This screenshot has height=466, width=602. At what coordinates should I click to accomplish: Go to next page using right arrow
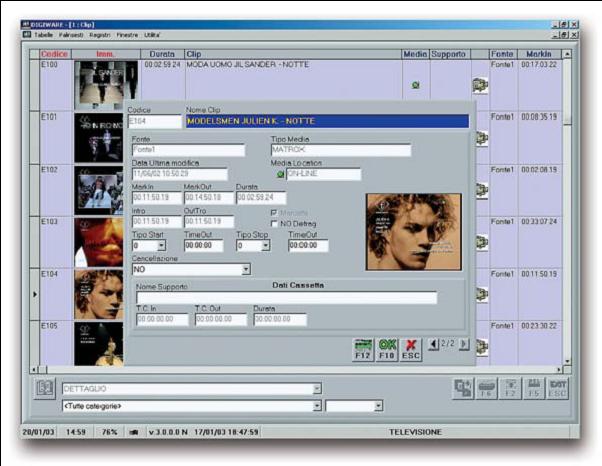tap(464, 345)
